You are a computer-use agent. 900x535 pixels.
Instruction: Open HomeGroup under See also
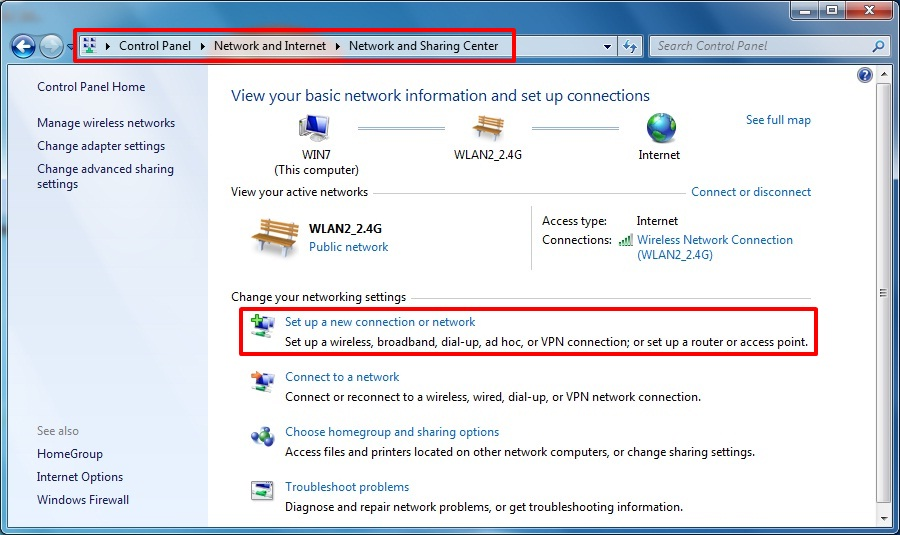coord(70,454)
